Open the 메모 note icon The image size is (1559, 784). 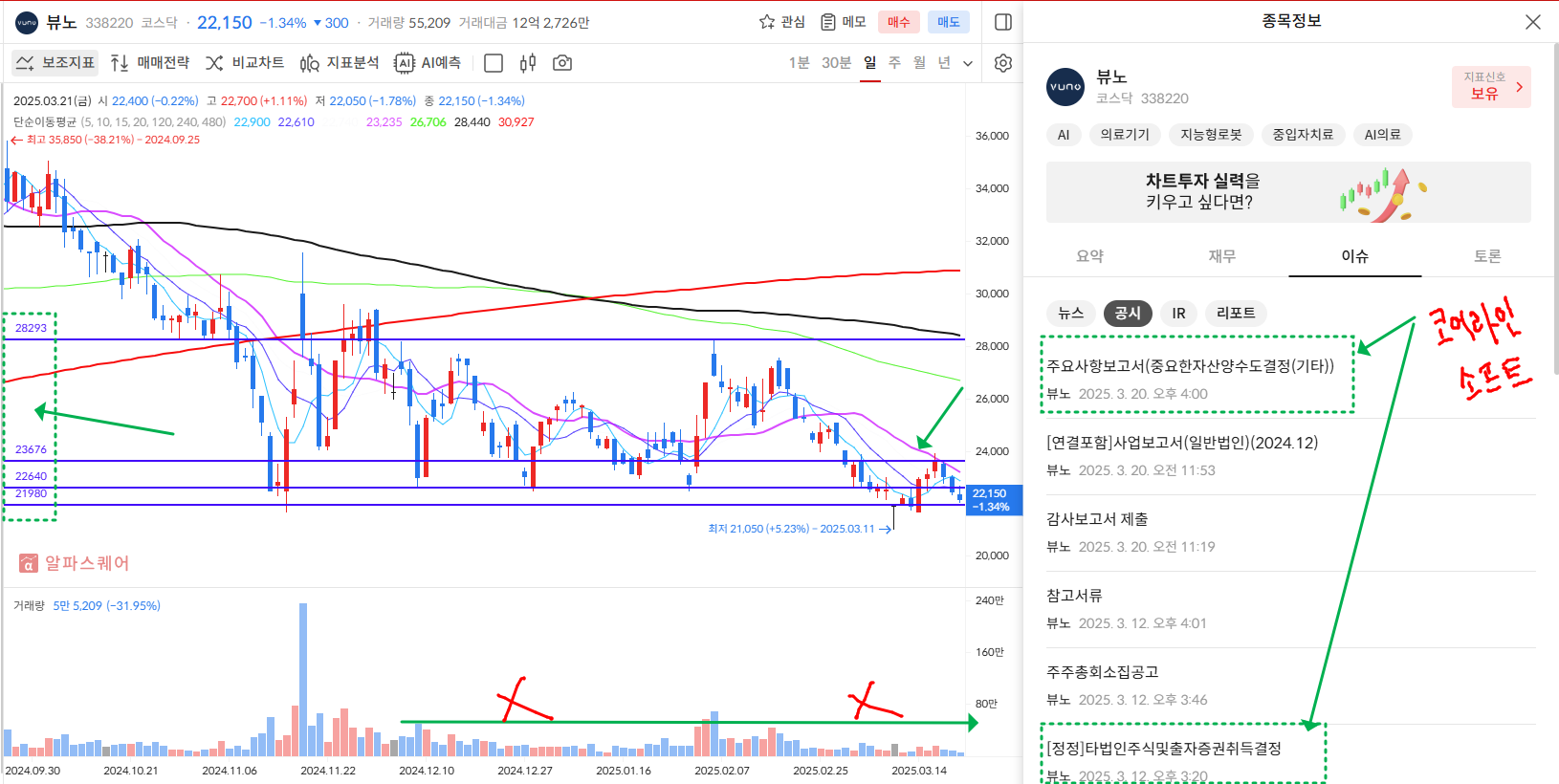pos(828,22)
